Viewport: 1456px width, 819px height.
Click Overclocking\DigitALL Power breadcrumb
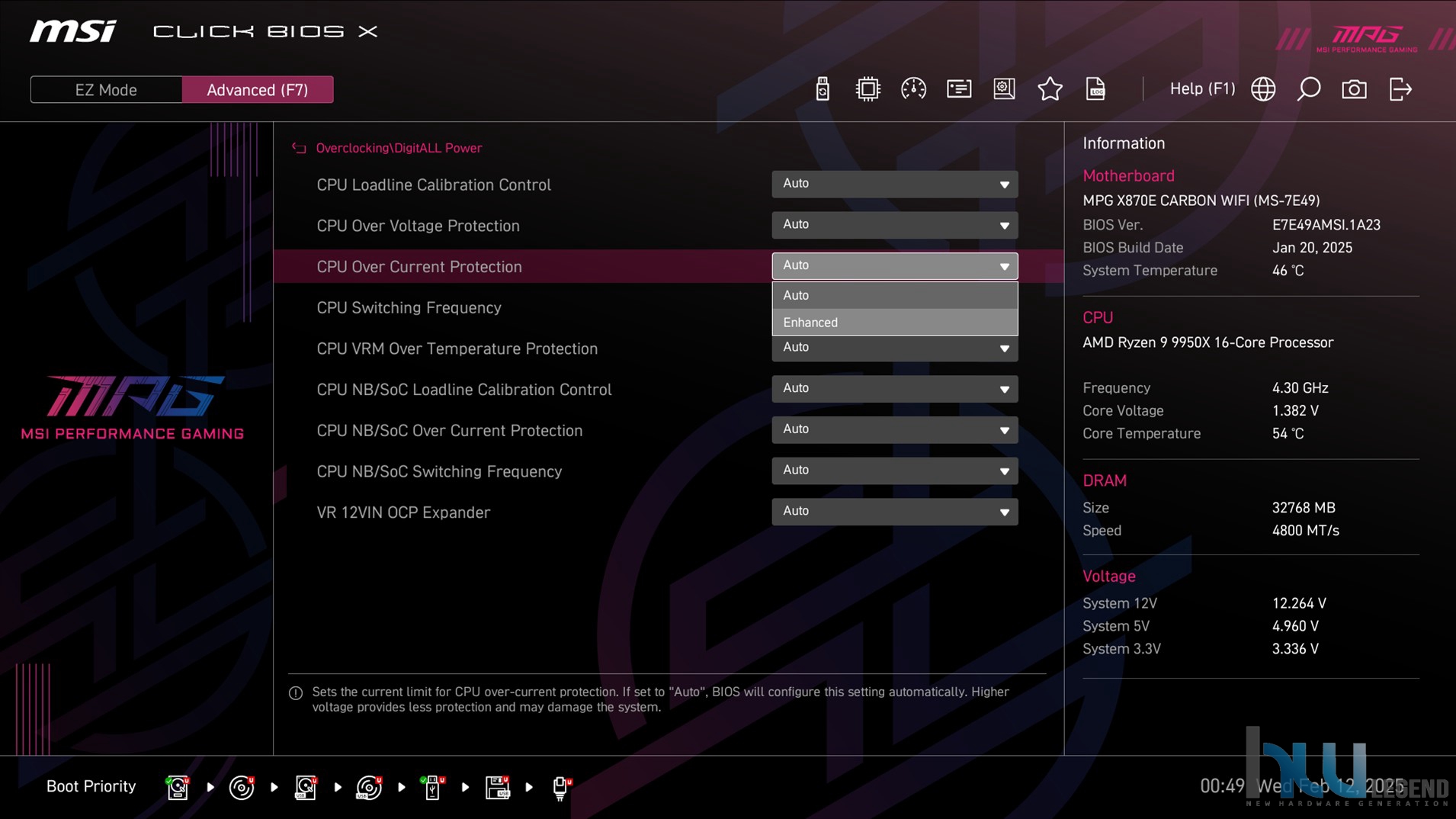click(399, 148)
